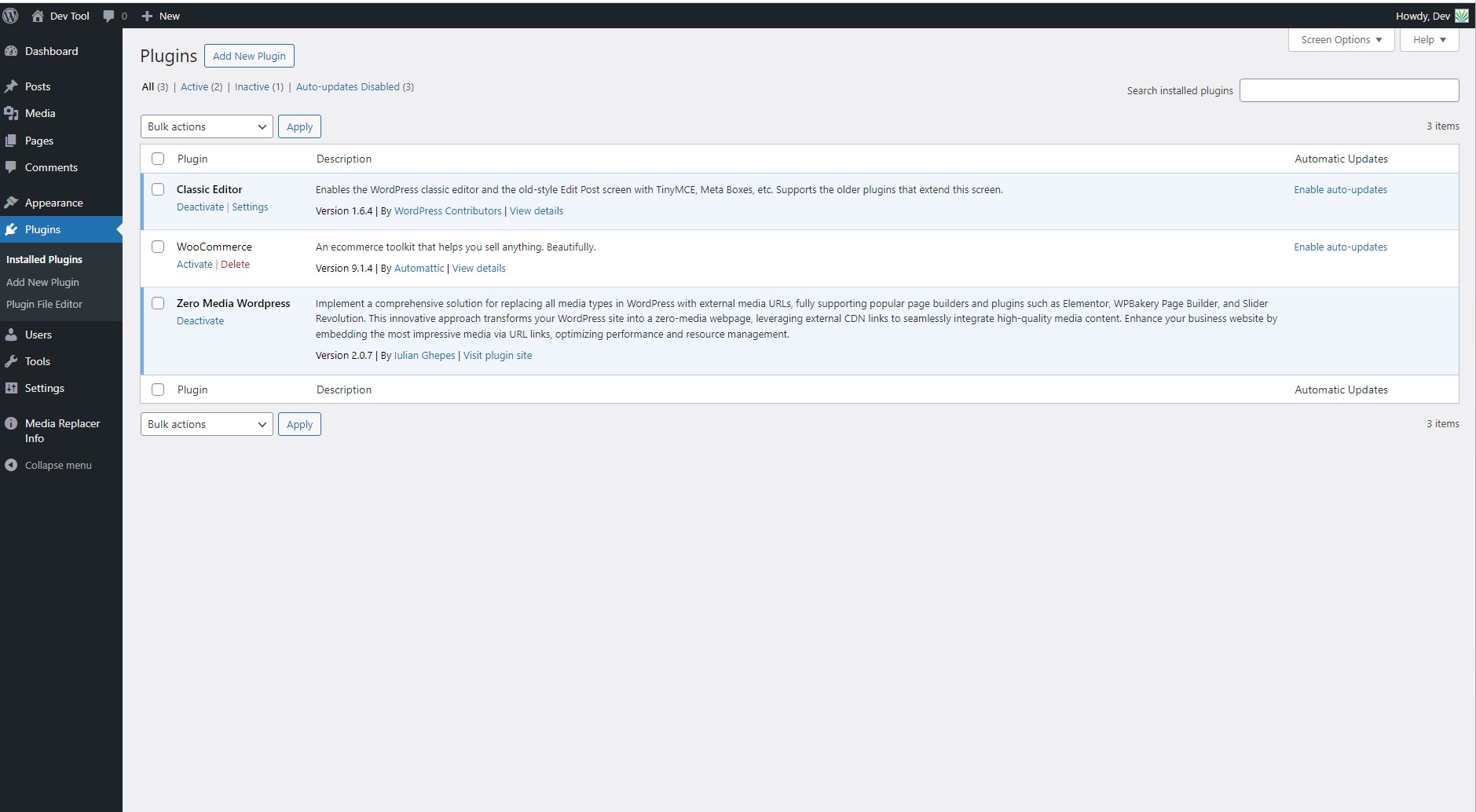This screenshot has height=812, width=1476.
Task: Check the WooCommerce plugin checkbox
Action: point(158,247)
